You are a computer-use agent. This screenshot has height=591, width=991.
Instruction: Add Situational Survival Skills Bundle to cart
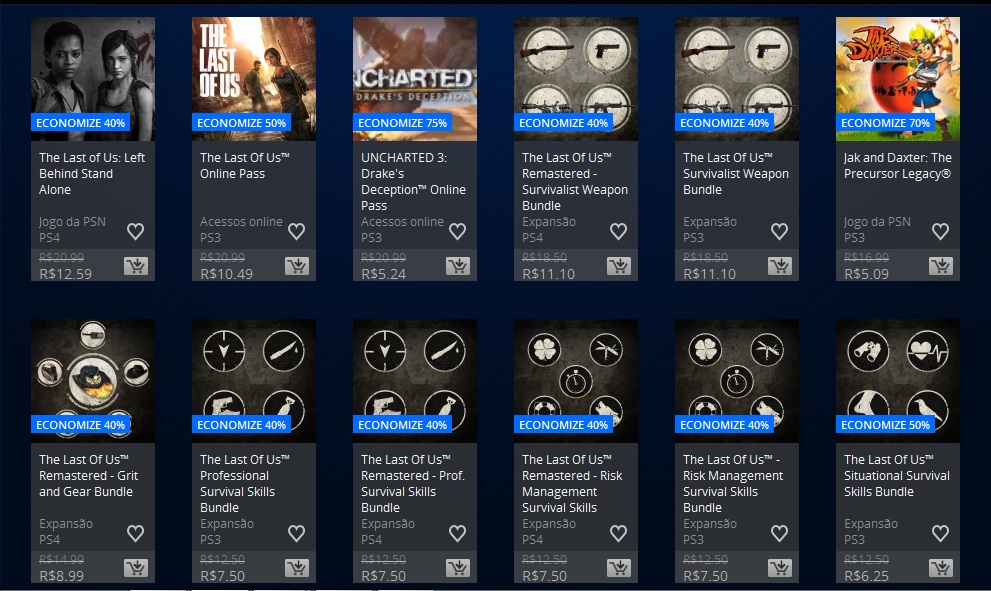coord(941,568)
